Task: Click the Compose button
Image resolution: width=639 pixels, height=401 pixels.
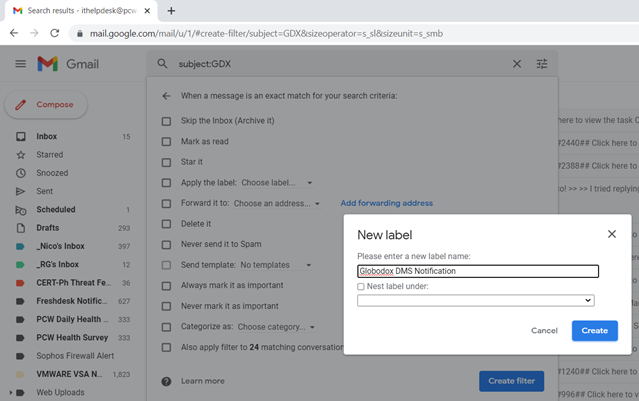Action: tap(46, 105)
